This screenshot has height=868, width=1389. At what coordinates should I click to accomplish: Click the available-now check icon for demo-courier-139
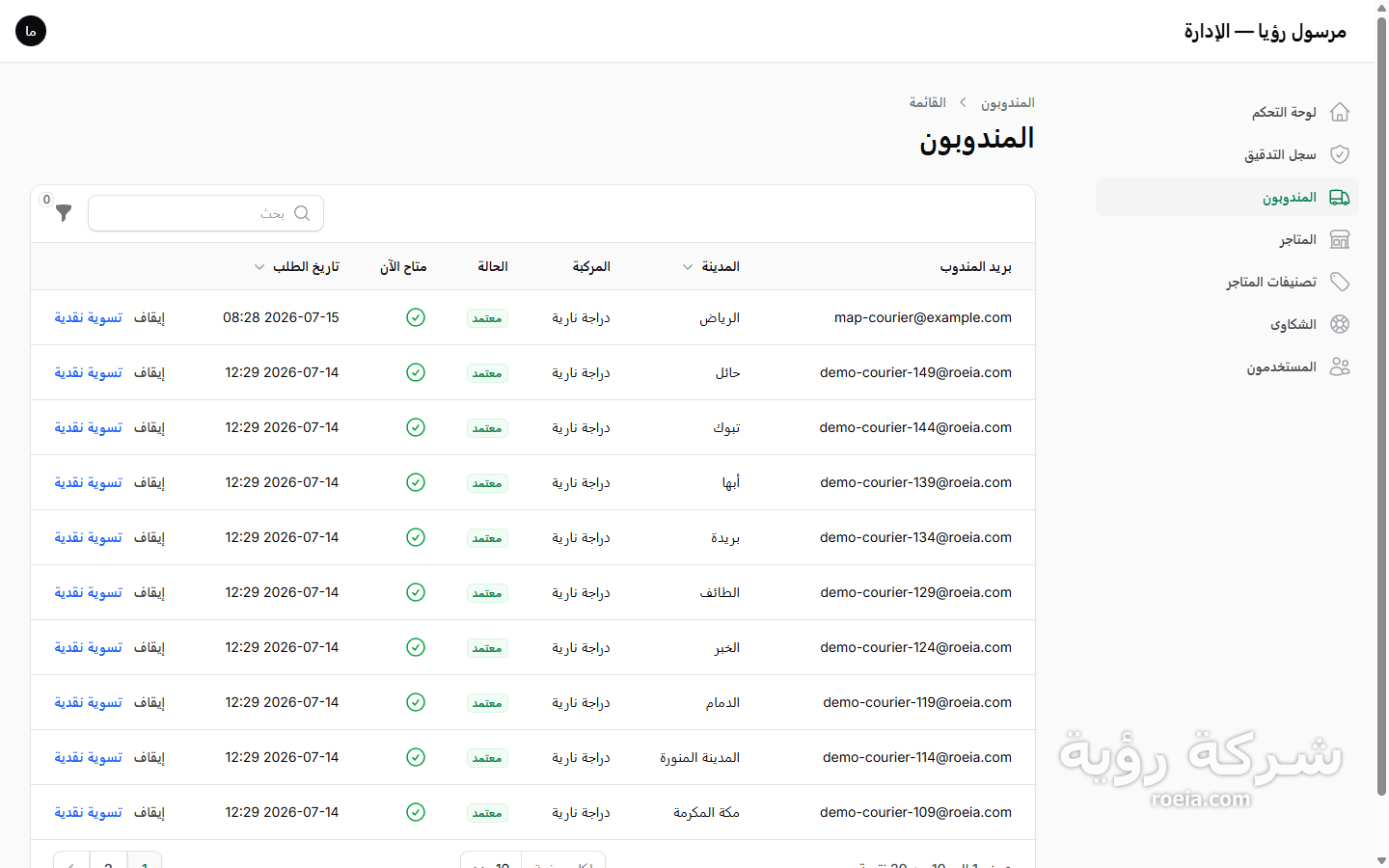pos(416,482)
